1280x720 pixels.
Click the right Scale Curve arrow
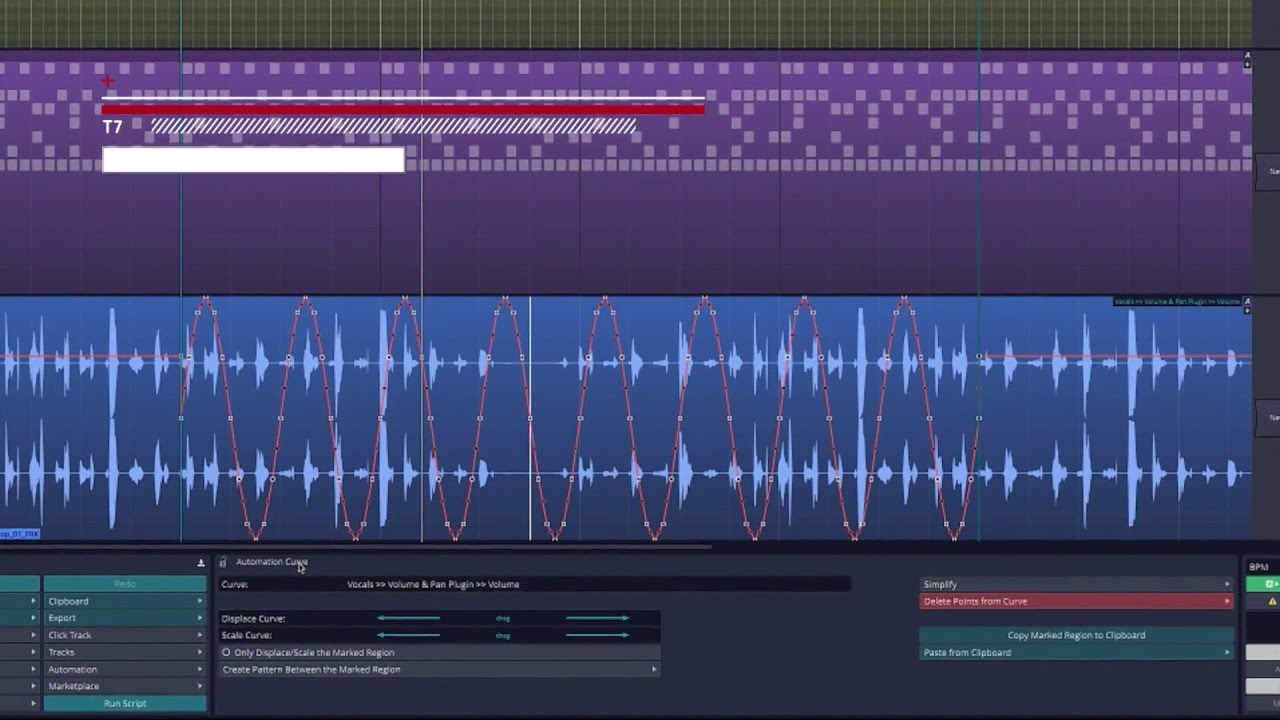point(598,635)
